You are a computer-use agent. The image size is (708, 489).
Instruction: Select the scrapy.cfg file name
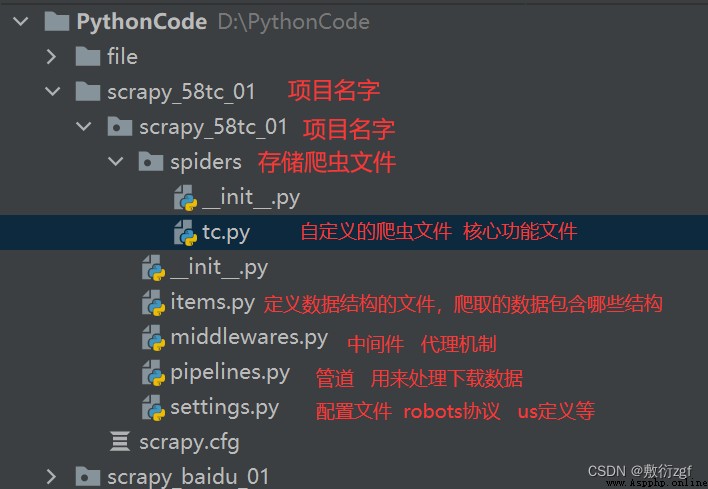tap(189, 442)
